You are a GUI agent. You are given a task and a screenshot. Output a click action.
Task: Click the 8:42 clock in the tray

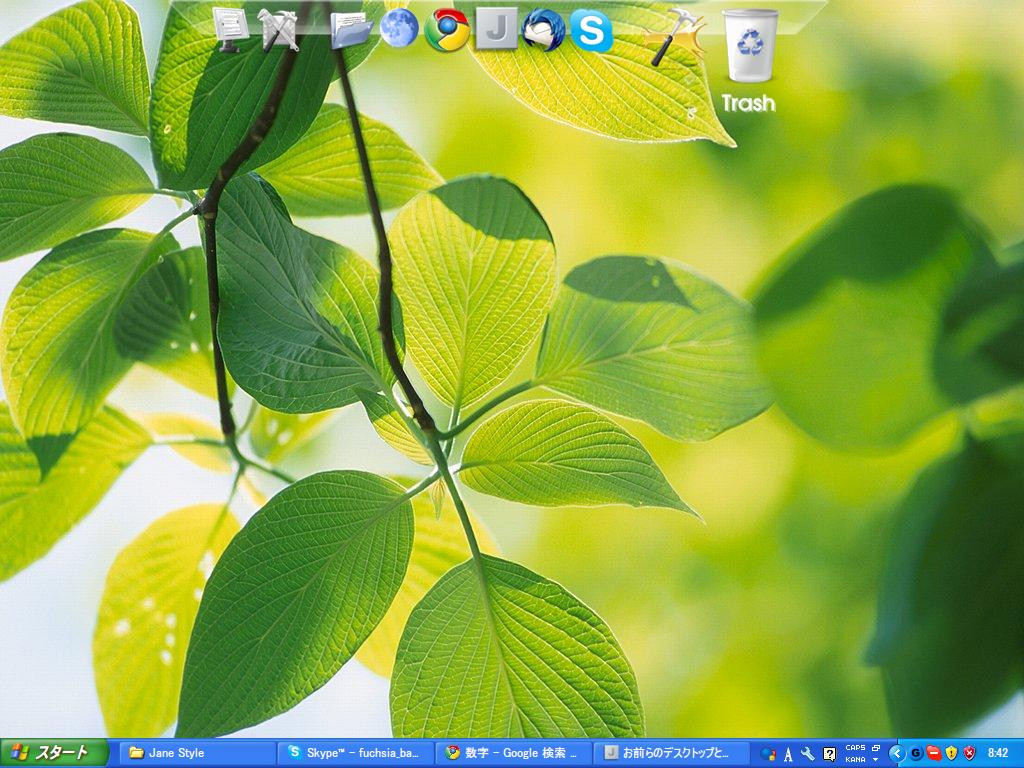pos(998,754)
